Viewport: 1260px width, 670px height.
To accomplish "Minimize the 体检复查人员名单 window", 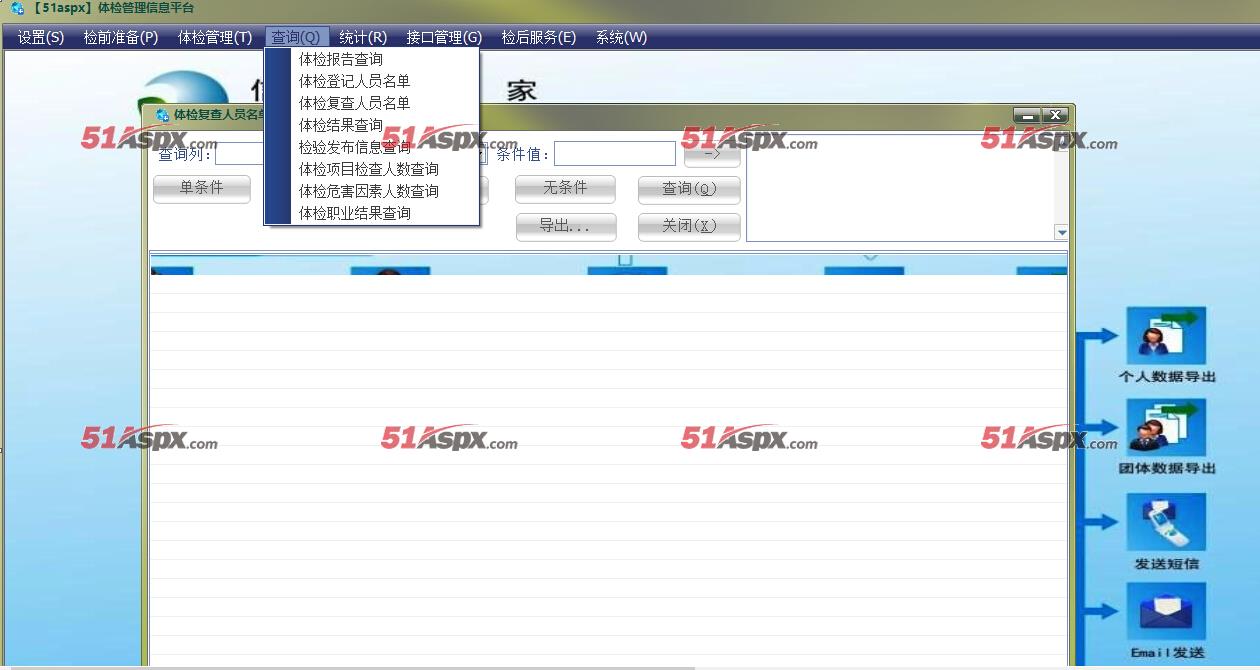I will [x=1027, y=115].
